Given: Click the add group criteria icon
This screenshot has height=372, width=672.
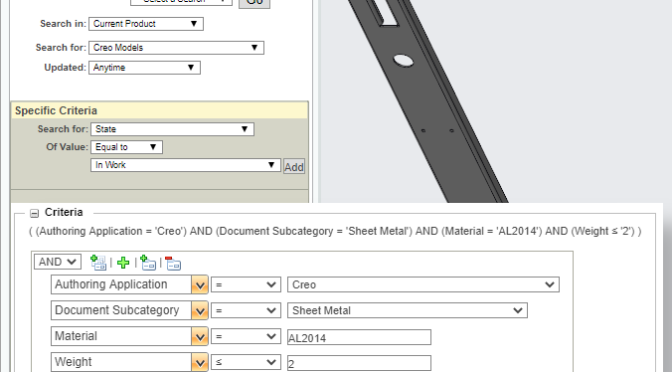Looking at the screenshot, I should [98, 262].
